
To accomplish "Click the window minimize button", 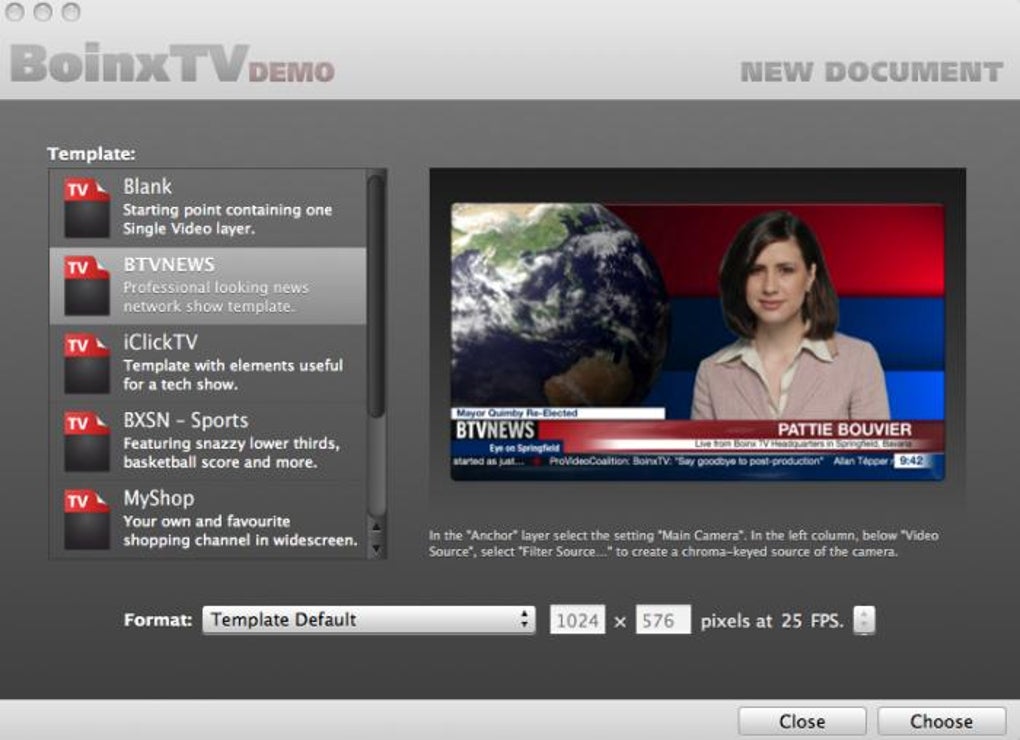I will 42,12.
